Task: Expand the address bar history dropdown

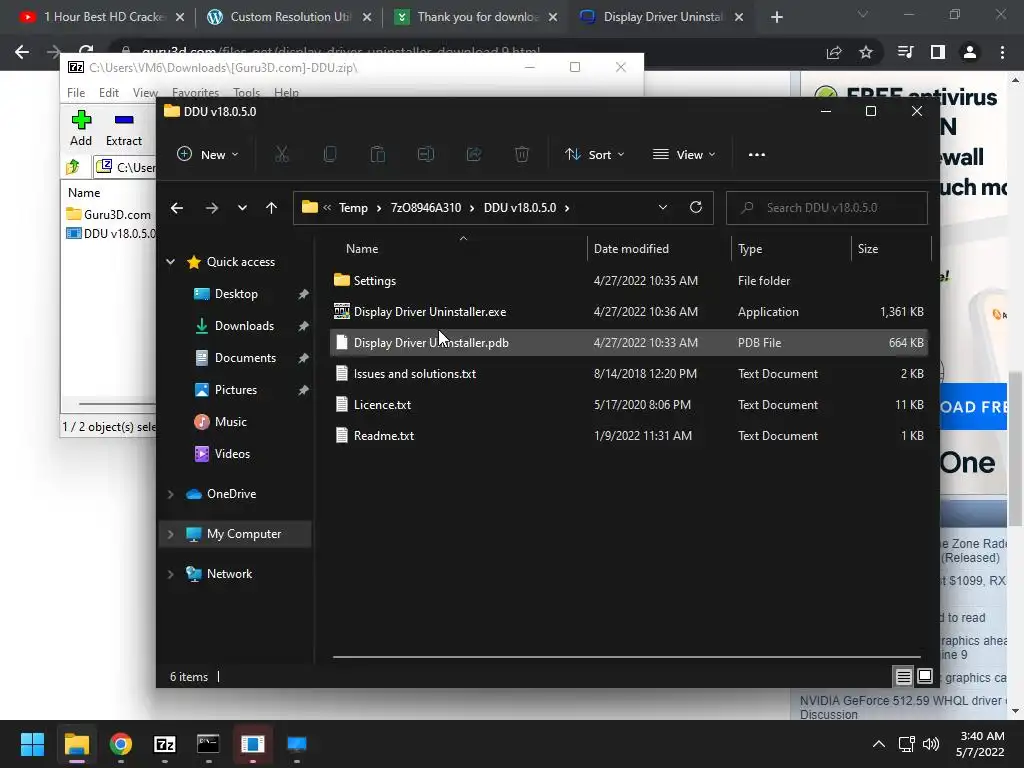Action: (x=663, y=207)
